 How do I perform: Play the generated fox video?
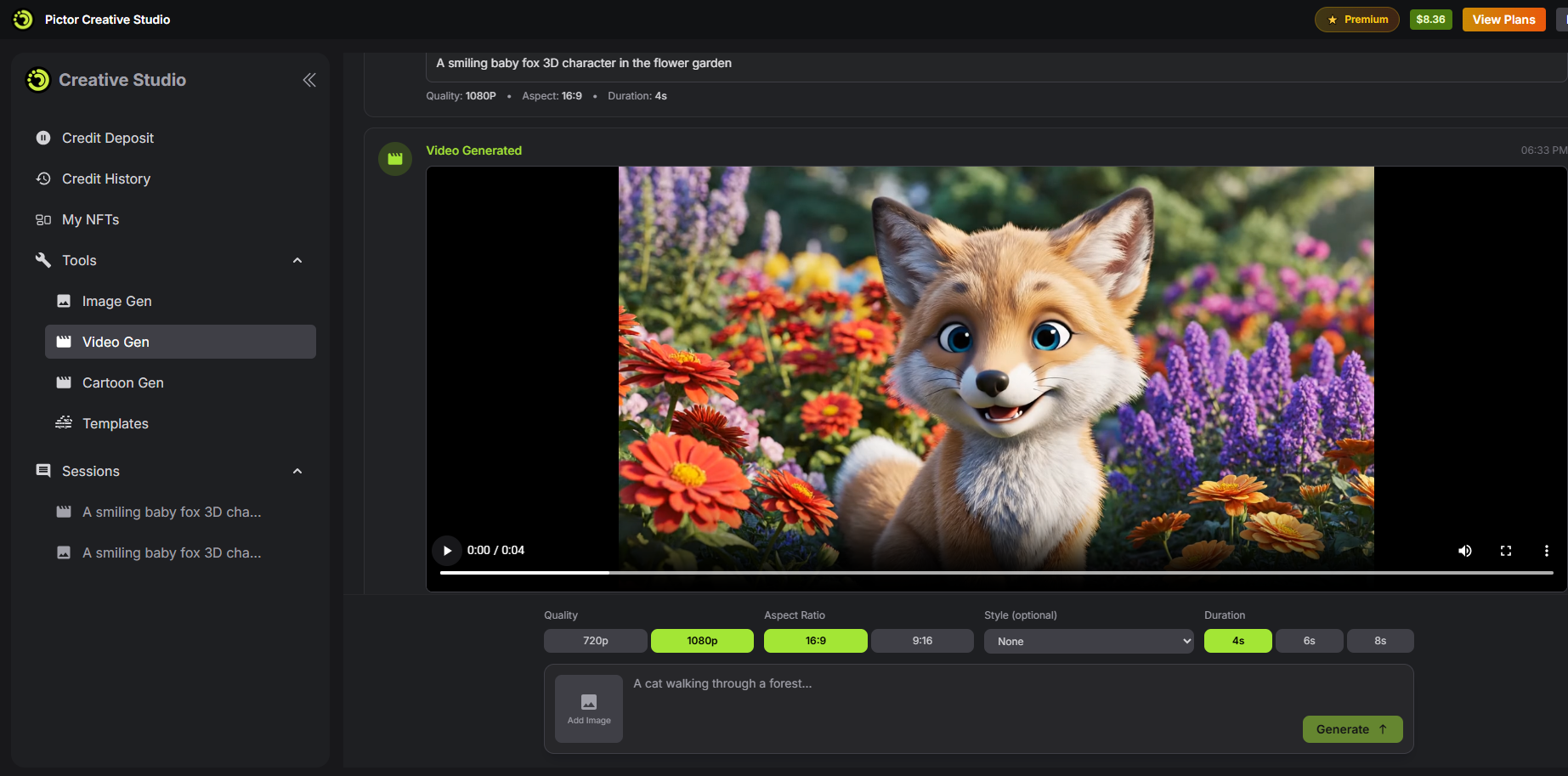[x=447, y=551]
